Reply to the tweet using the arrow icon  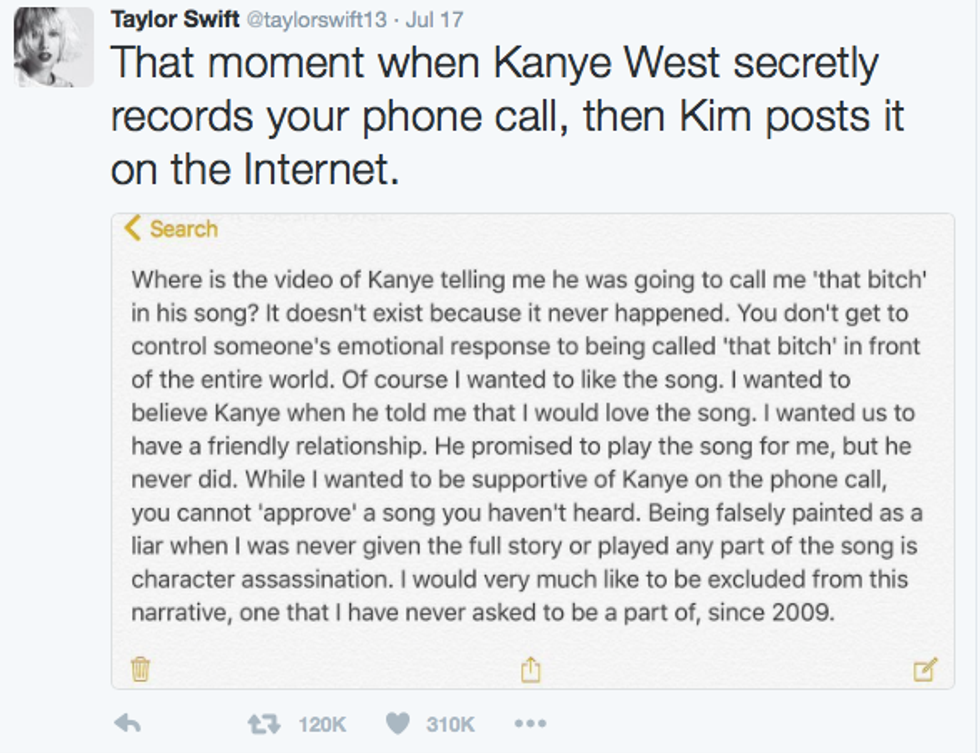click(x=127, y=723)
